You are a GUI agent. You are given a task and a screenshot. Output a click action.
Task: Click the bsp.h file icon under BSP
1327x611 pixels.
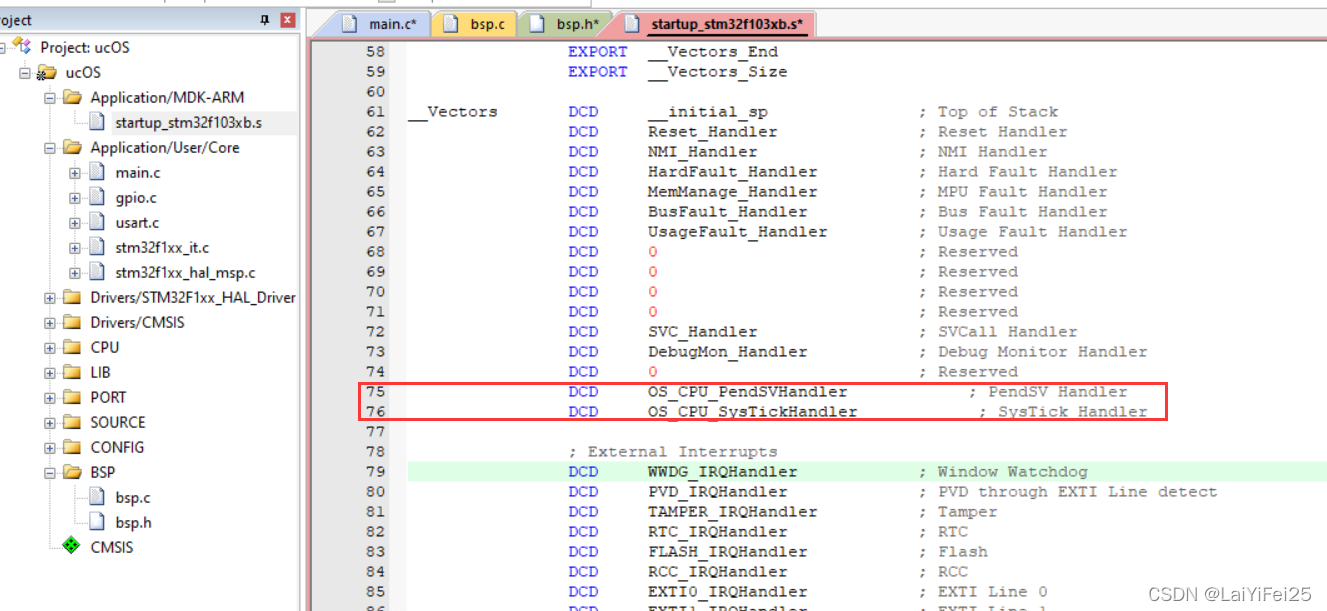pos(96,522)
